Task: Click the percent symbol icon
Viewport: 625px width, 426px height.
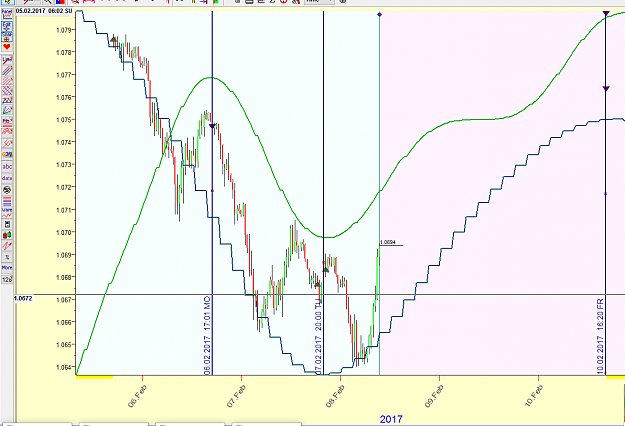Action: coord(7,257)
